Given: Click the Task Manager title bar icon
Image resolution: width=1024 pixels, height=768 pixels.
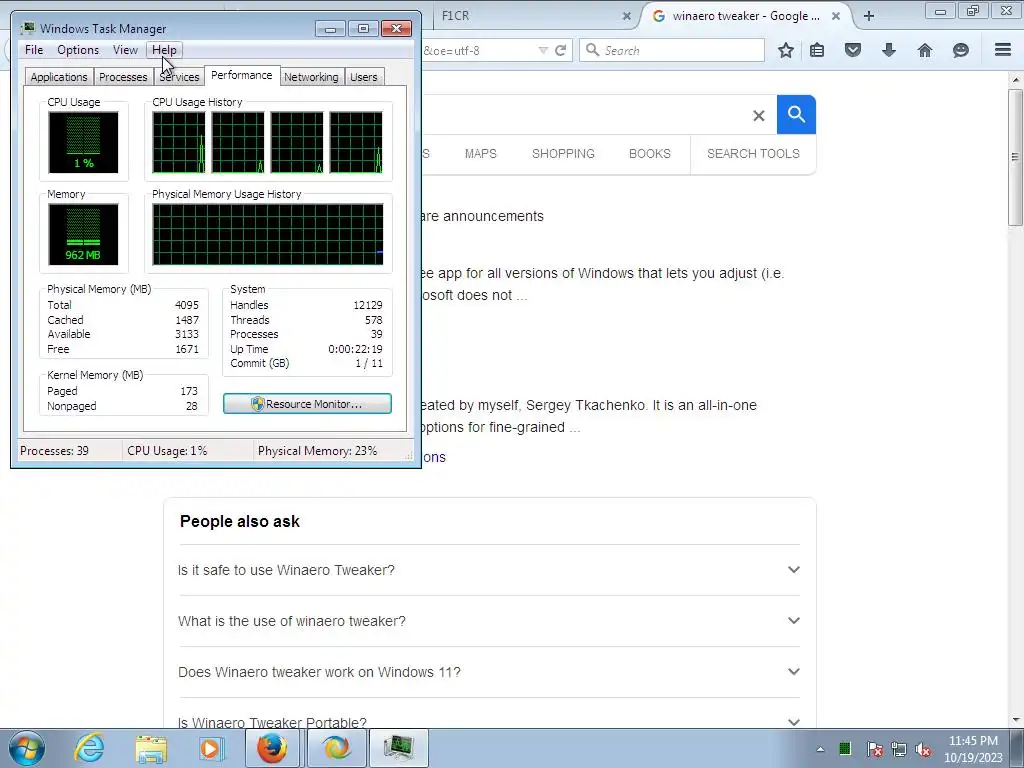Looking at the screenshot, I should (27, 28).
